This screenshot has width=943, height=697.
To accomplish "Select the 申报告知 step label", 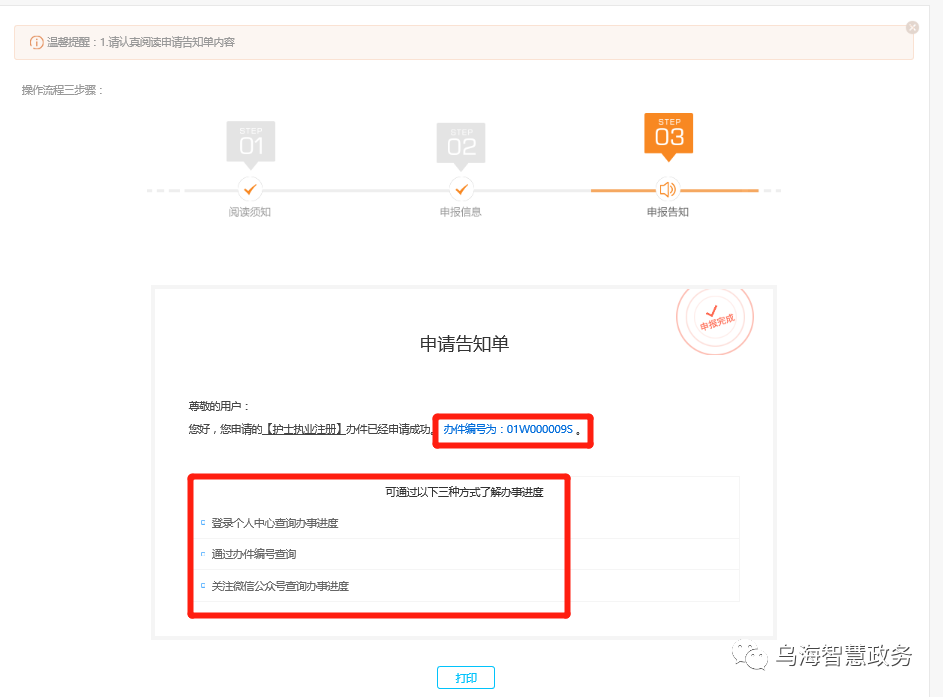I will [x=668, y=211].
